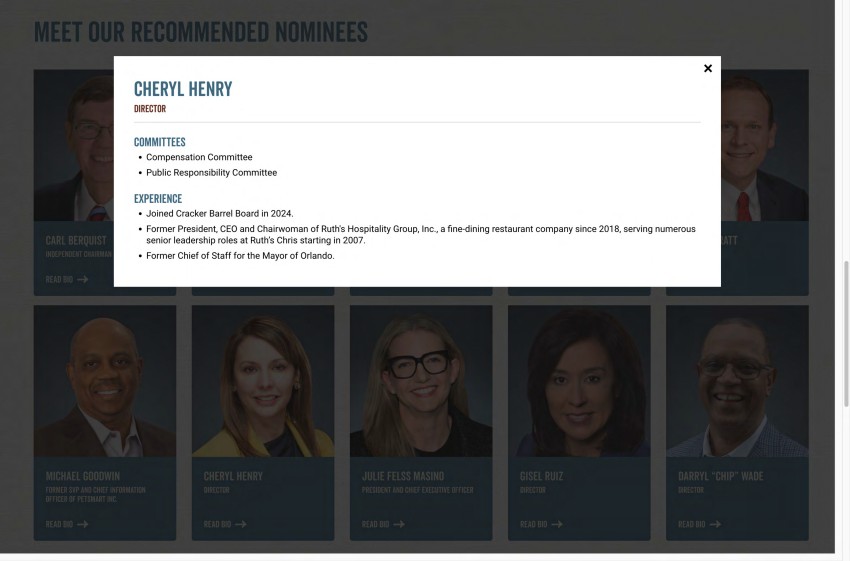
Task: Select Carl Berquist's portrait photo
Action: 74,145
